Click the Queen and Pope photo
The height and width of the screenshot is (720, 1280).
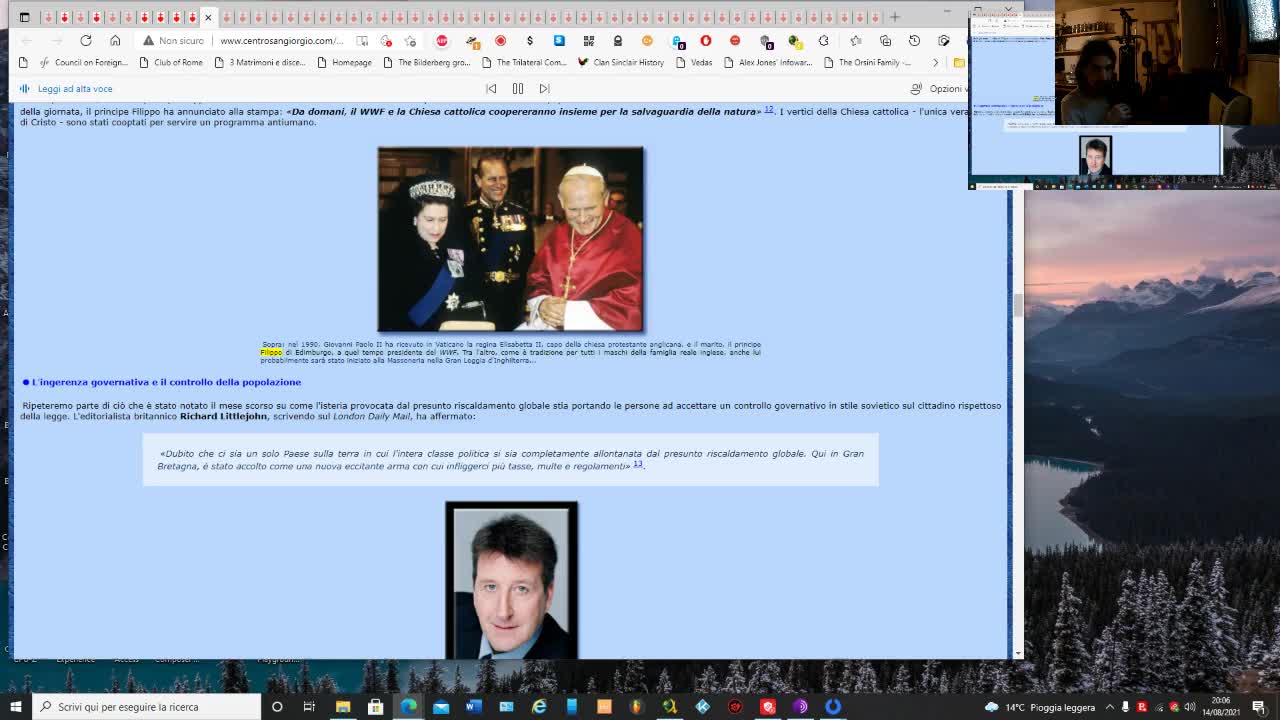pos(511,239)
